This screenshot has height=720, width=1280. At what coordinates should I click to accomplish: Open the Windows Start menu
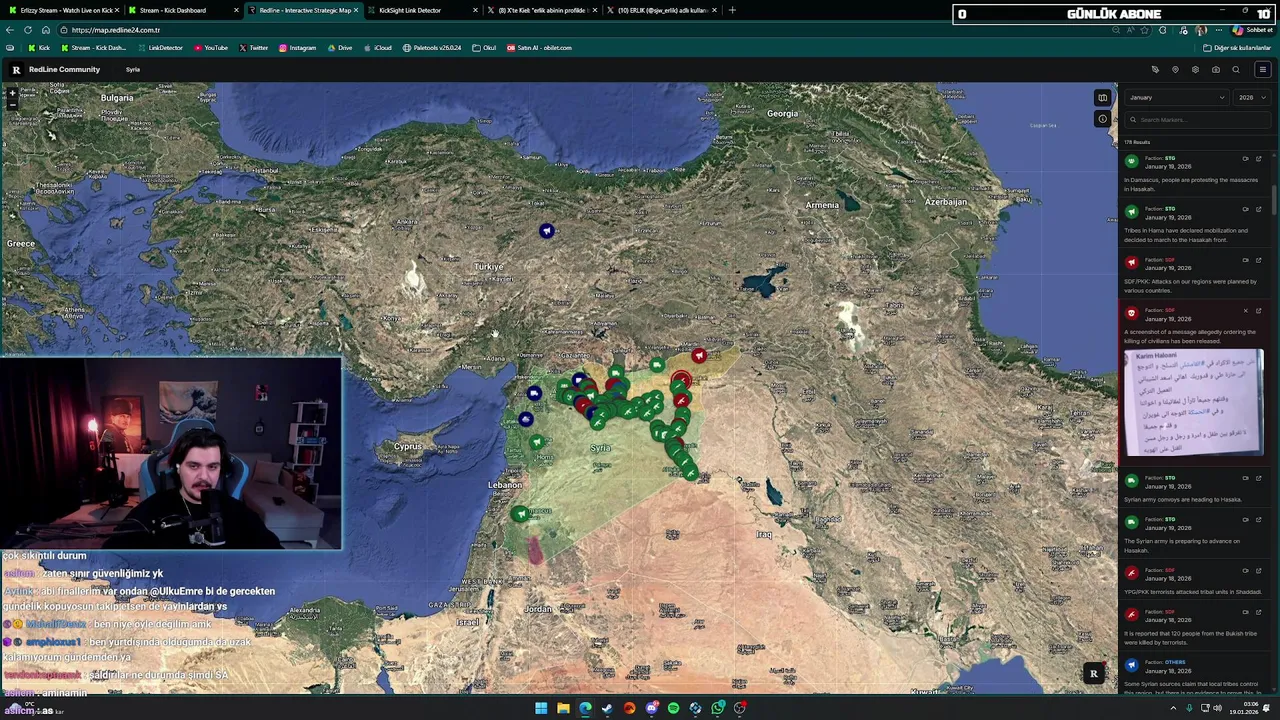click(541, 708)
